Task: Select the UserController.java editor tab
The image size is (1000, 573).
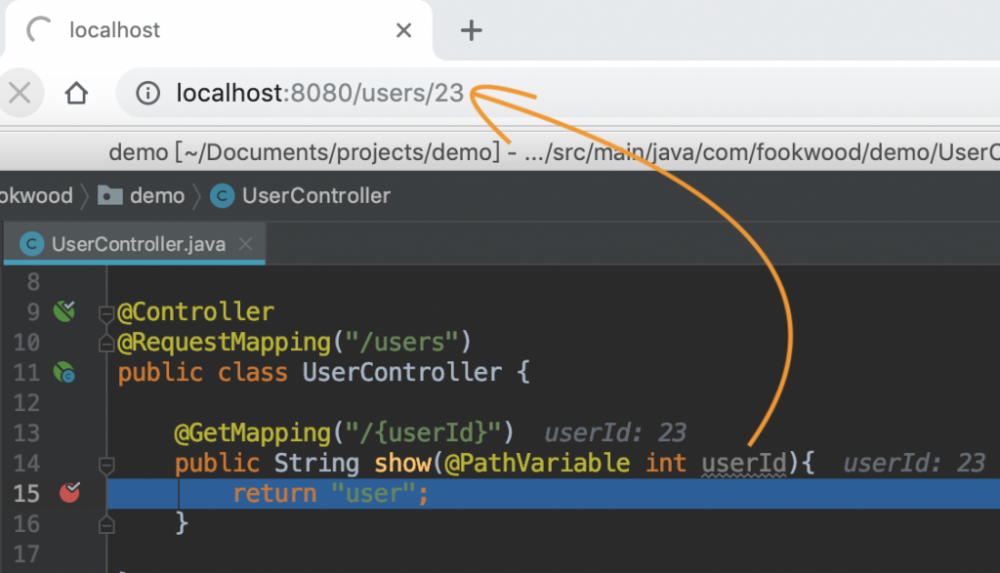Action: [x=138, y=244]
